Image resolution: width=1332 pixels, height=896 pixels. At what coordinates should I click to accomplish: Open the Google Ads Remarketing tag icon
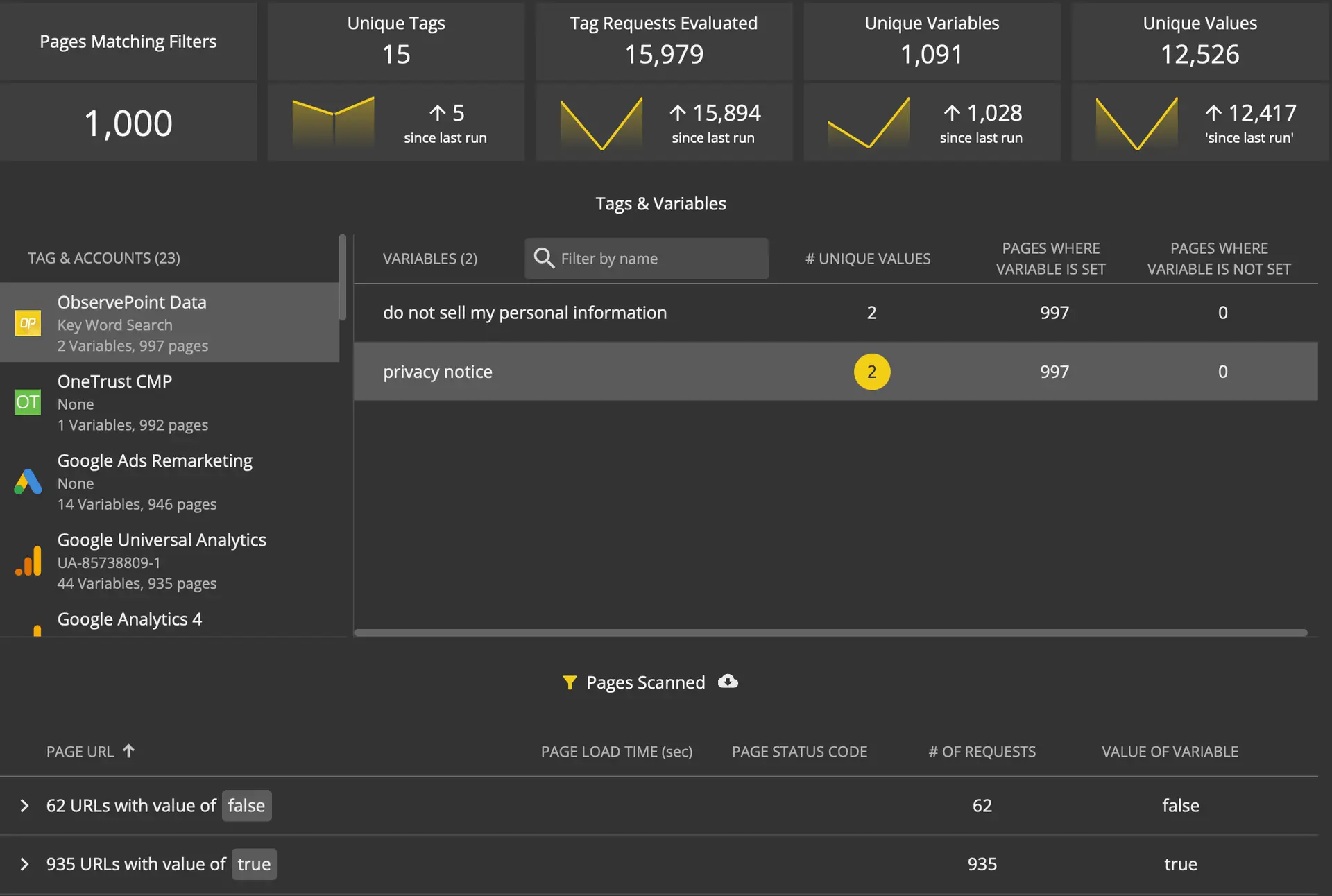(28, 481)
